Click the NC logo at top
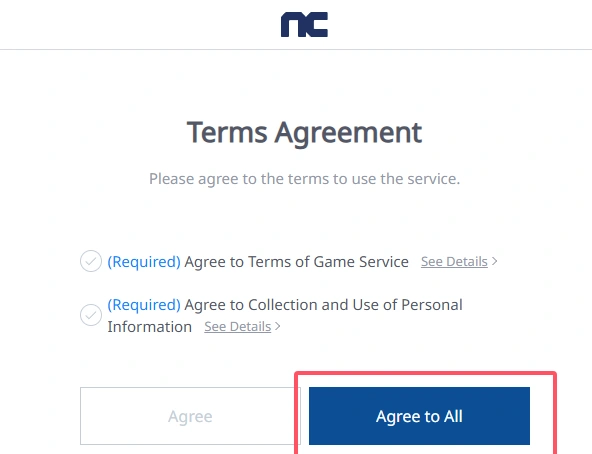 [304, 25]
